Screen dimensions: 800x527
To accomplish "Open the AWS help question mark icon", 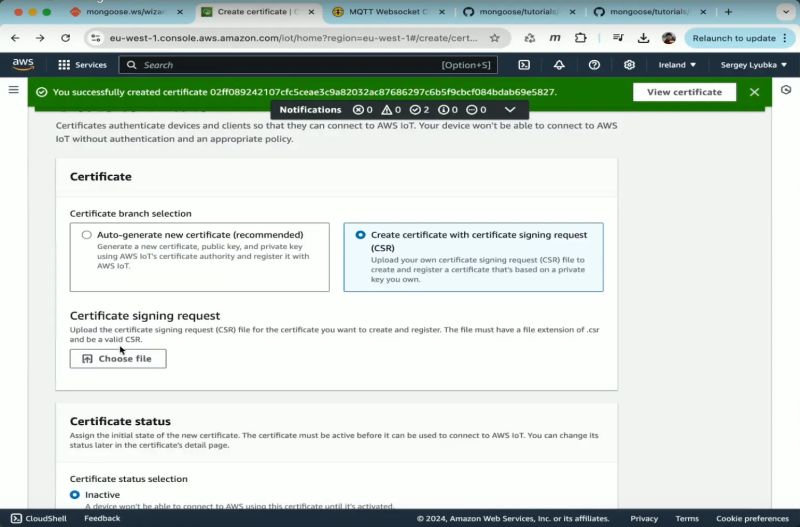I will (594, 65).
